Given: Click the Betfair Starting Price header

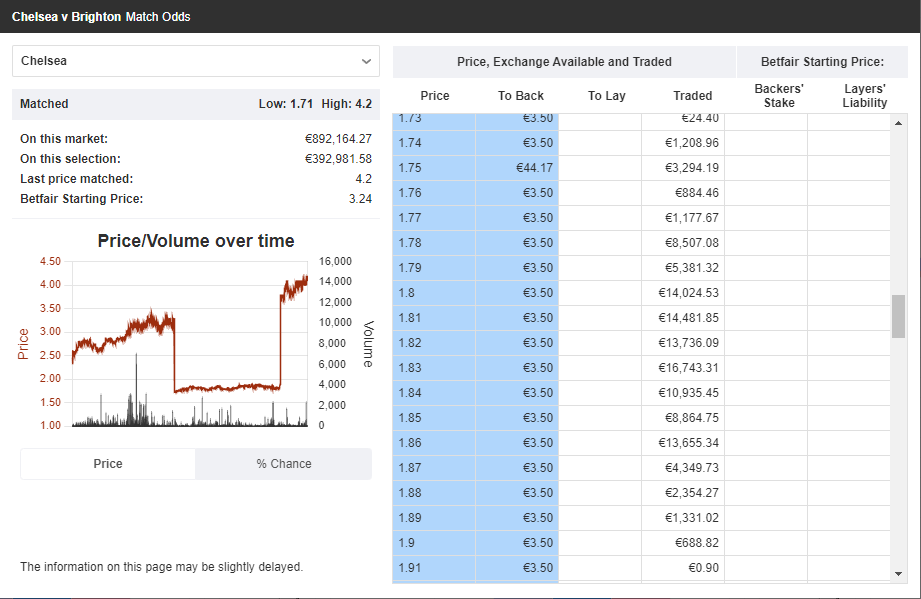Looking at the screenshot, I should coord(822,62).
